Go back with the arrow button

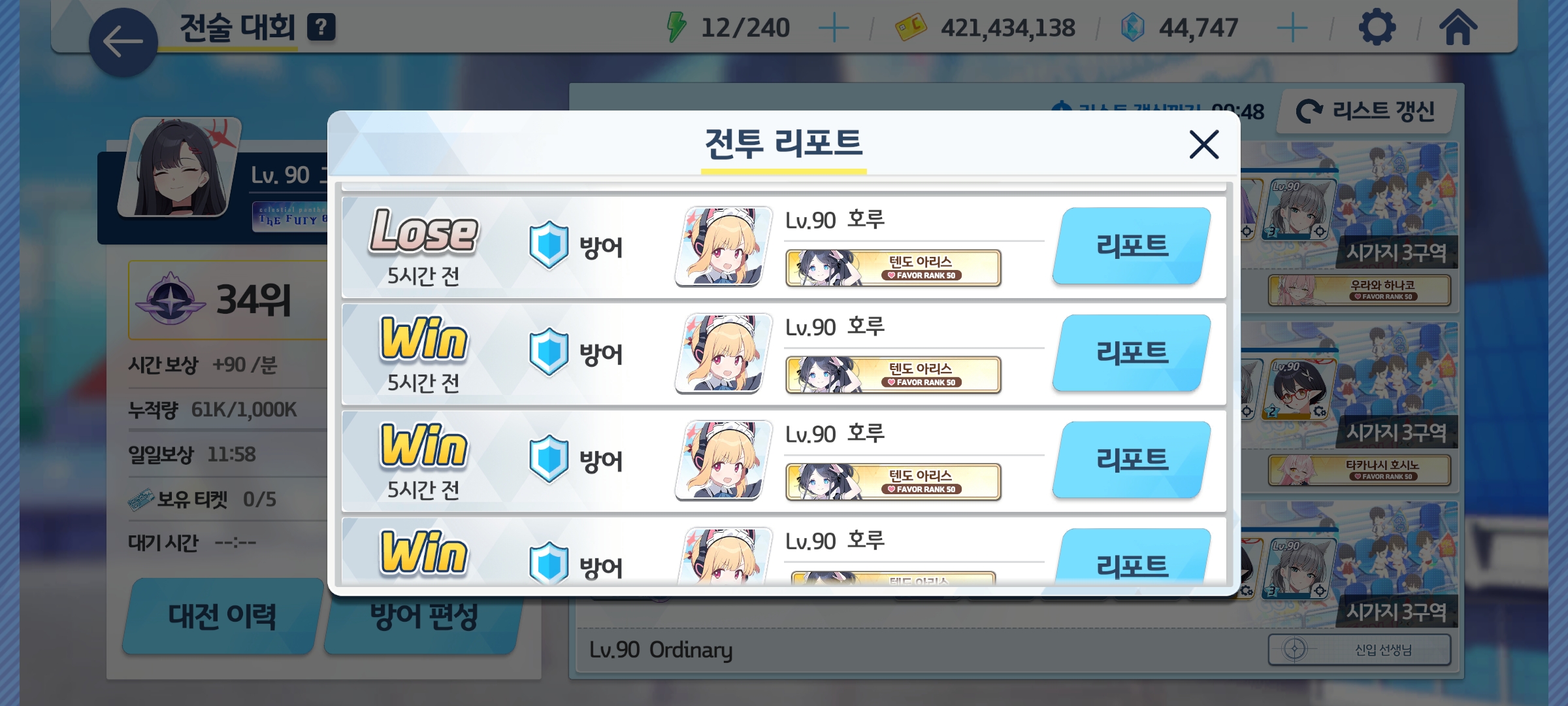(123, 42)
